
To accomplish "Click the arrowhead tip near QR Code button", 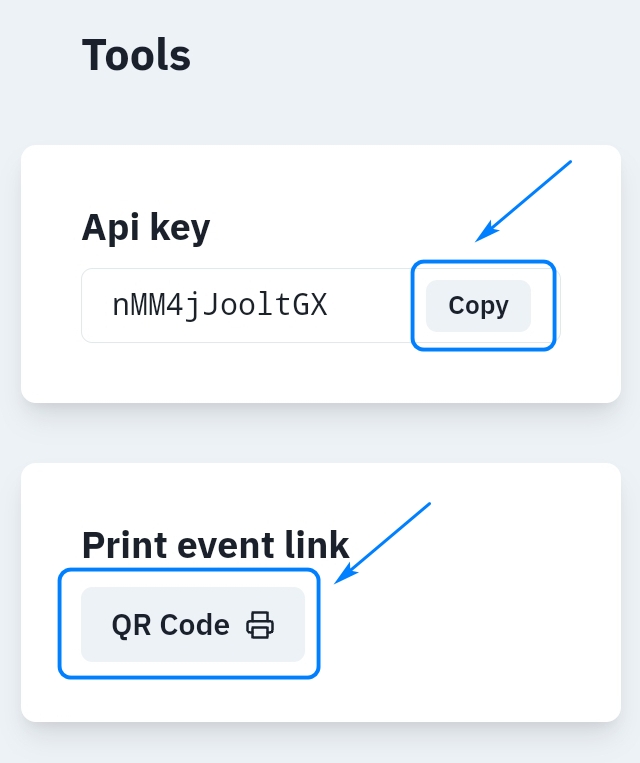I will point(337,581).
